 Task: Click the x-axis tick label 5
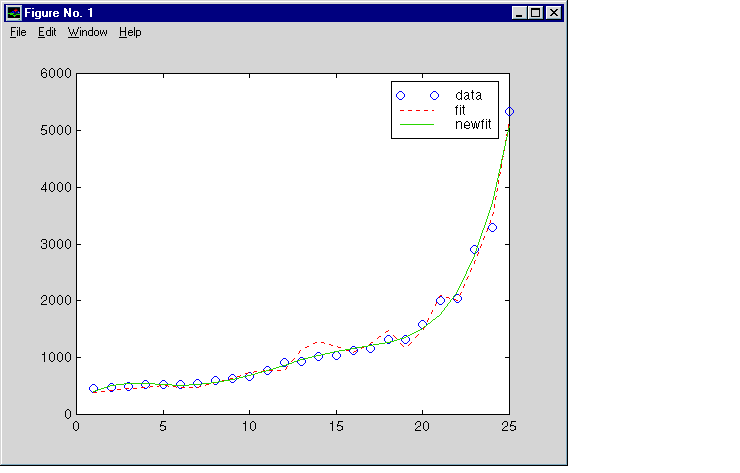click(163, 427)
